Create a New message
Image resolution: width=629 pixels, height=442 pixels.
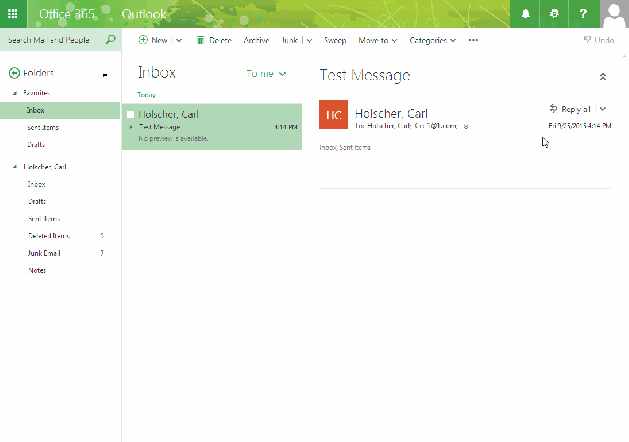153,40
